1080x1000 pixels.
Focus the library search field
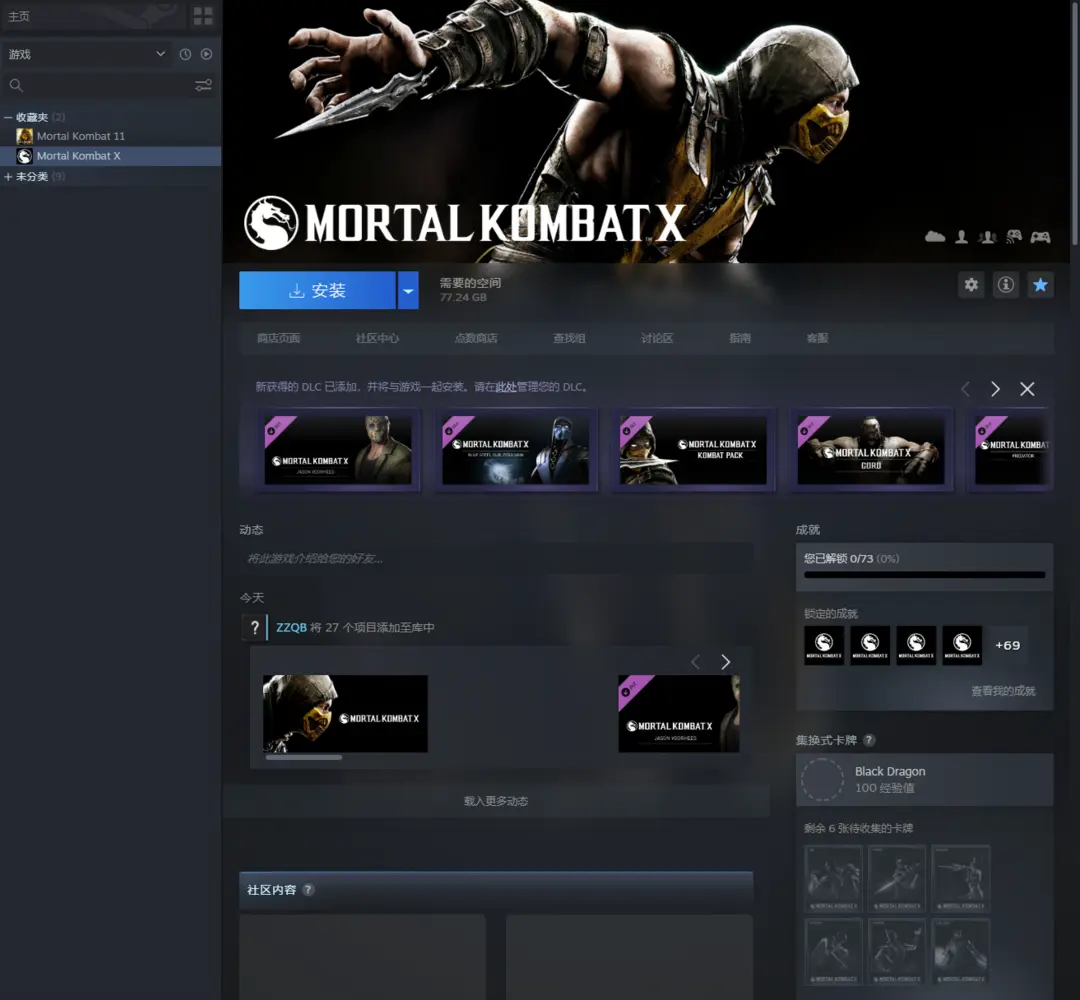pyautogui.click(x=107, y=85)
